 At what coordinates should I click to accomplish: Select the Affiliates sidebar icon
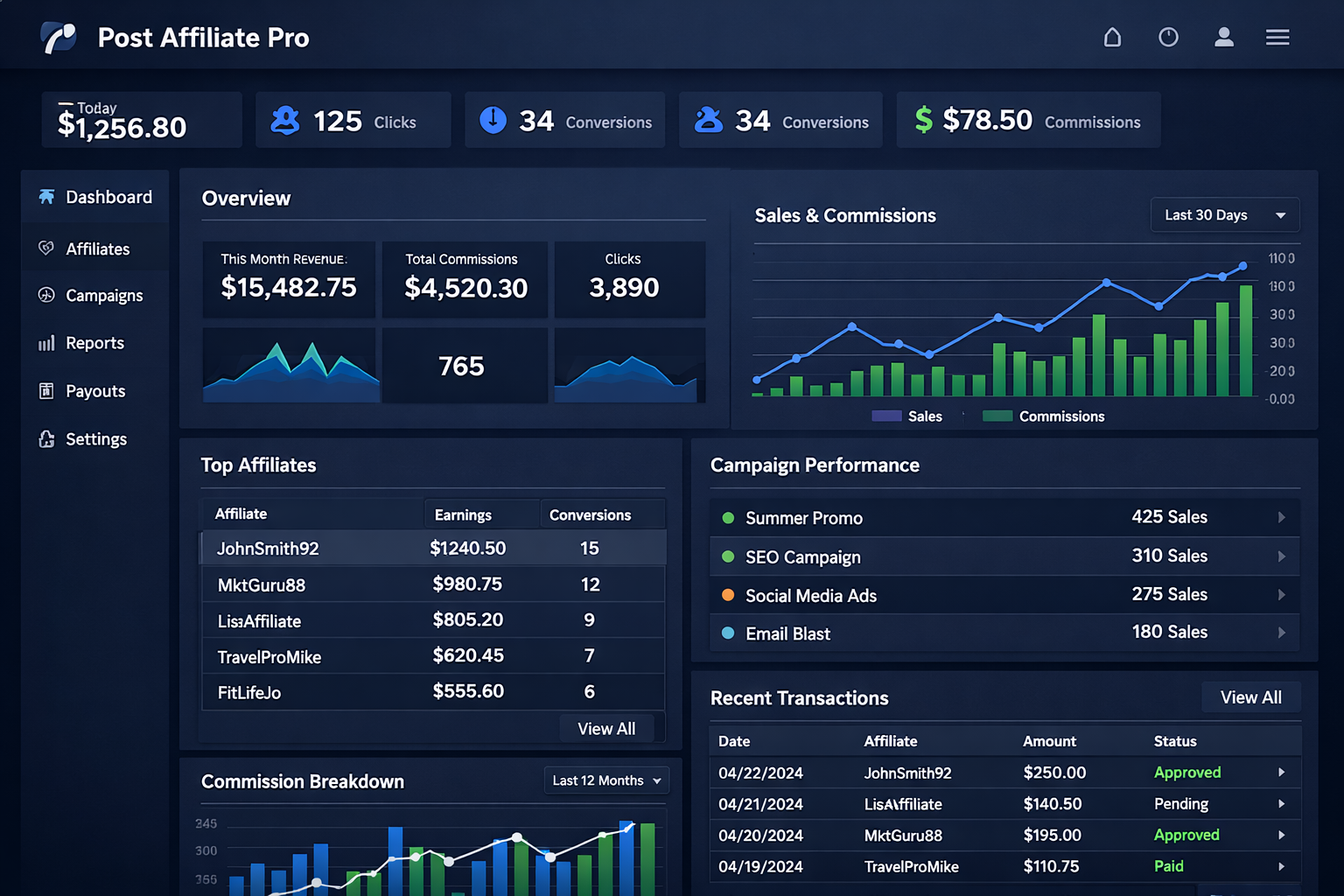(46, 248)
